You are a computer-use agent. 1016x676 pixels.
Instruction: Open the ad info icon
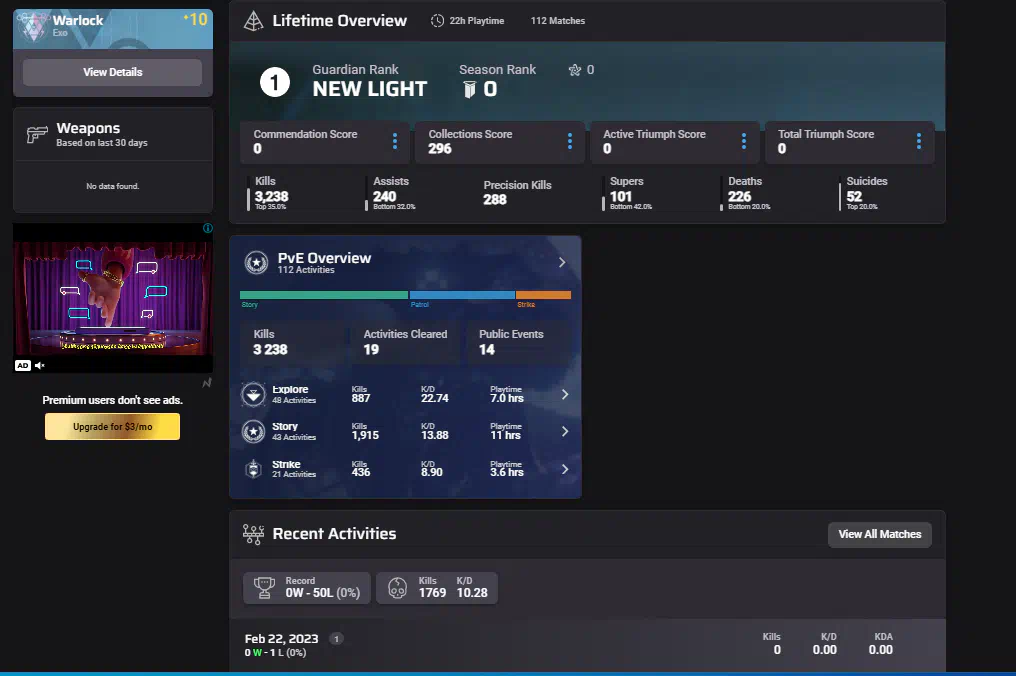tap(207, 229)
